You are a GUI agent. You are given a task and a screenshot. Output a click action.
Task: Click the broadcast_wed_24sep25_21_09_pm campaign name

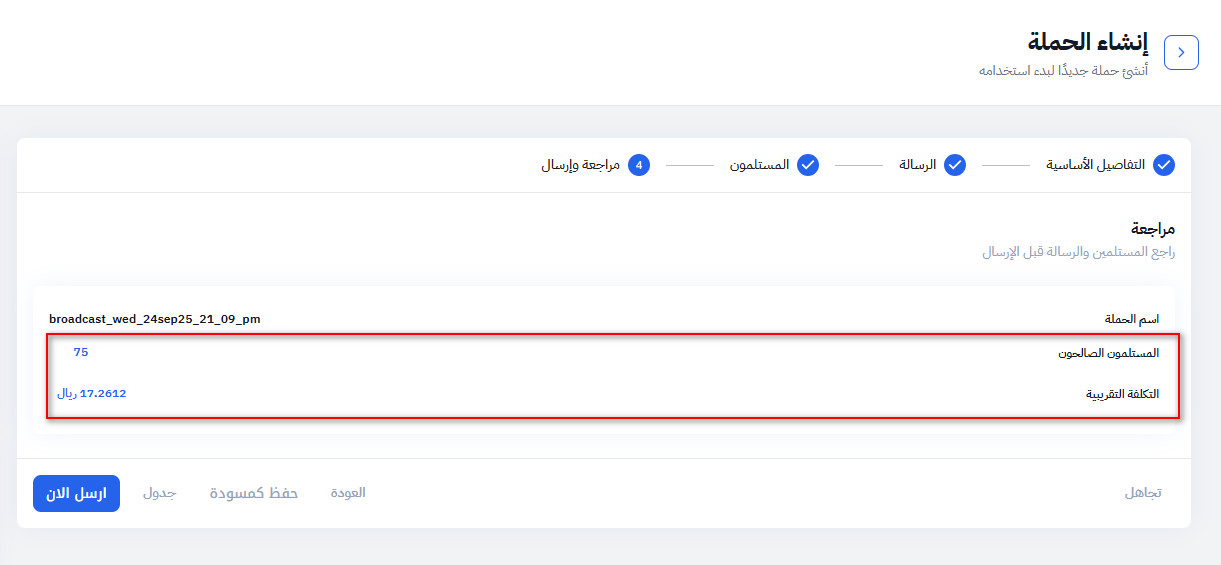[154, 319]
